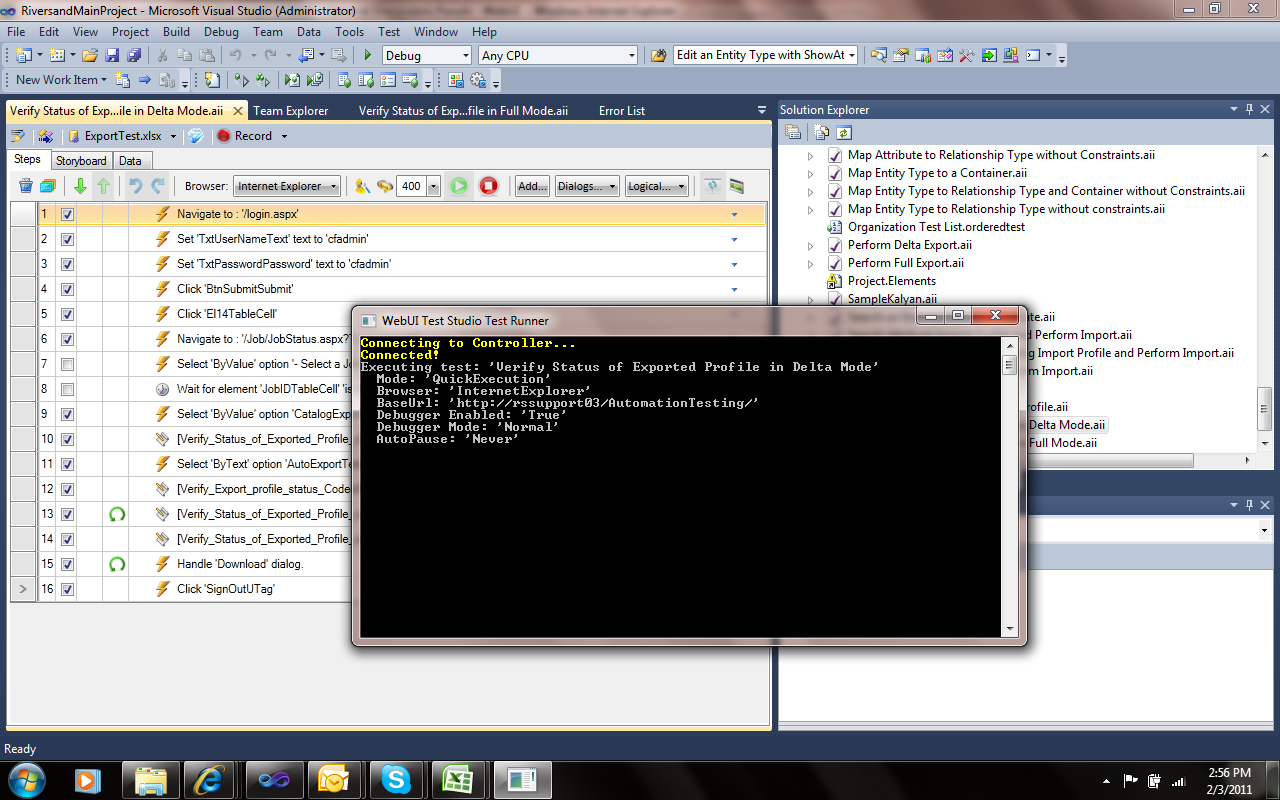
Task: Click the Find in Files icon left of the search box
Action: pyautogui.click(x=658, y=56)
